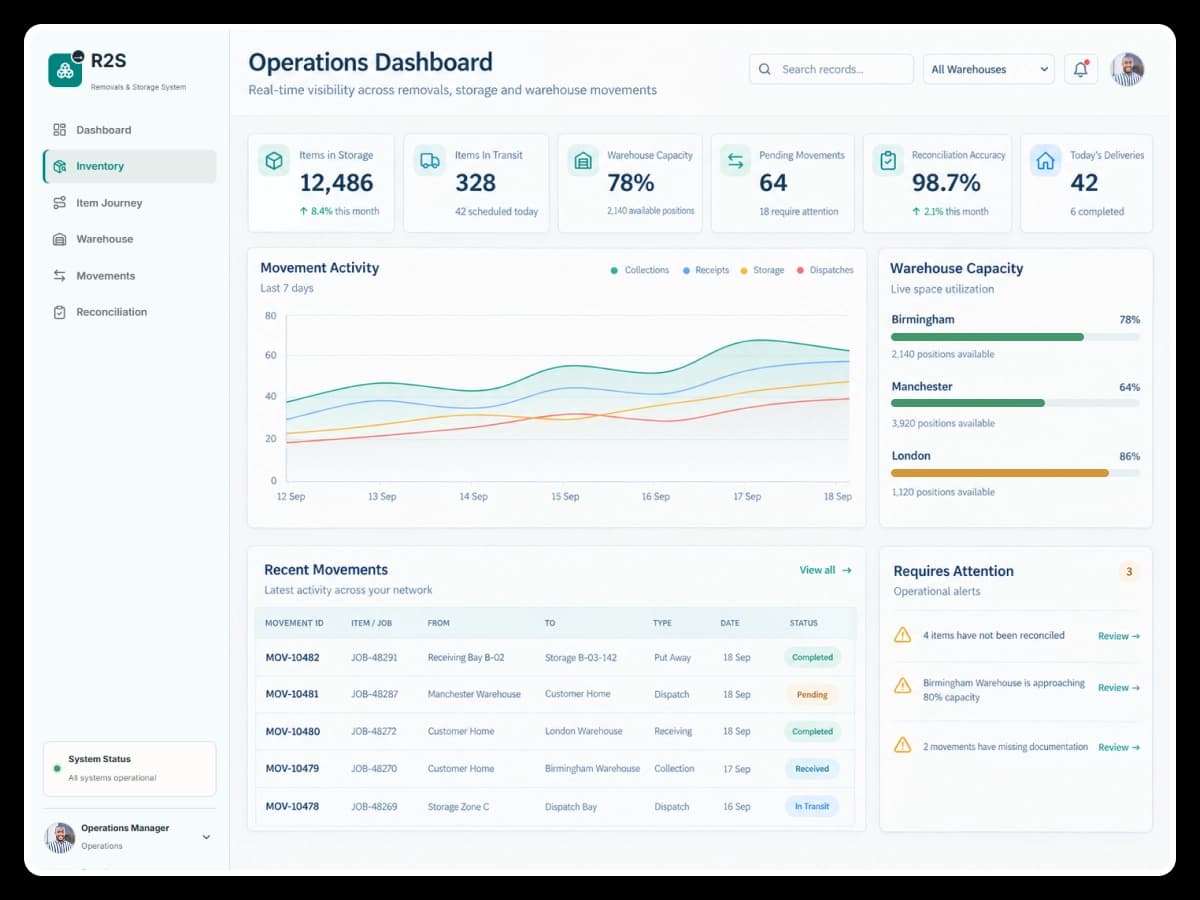The image size is (1200, 900).
Task: Click the Pending Movements arrows icon
Action: coord(735,160)
